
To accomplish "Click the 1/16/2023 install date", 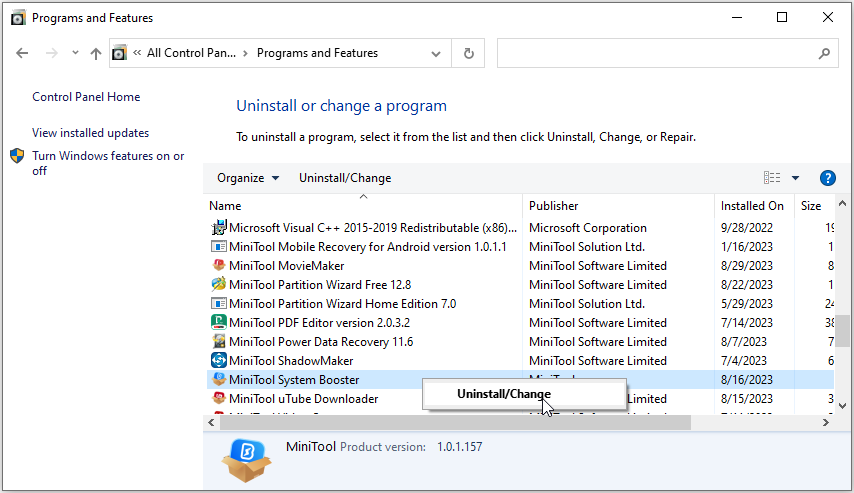I will (x=747, y=247).
